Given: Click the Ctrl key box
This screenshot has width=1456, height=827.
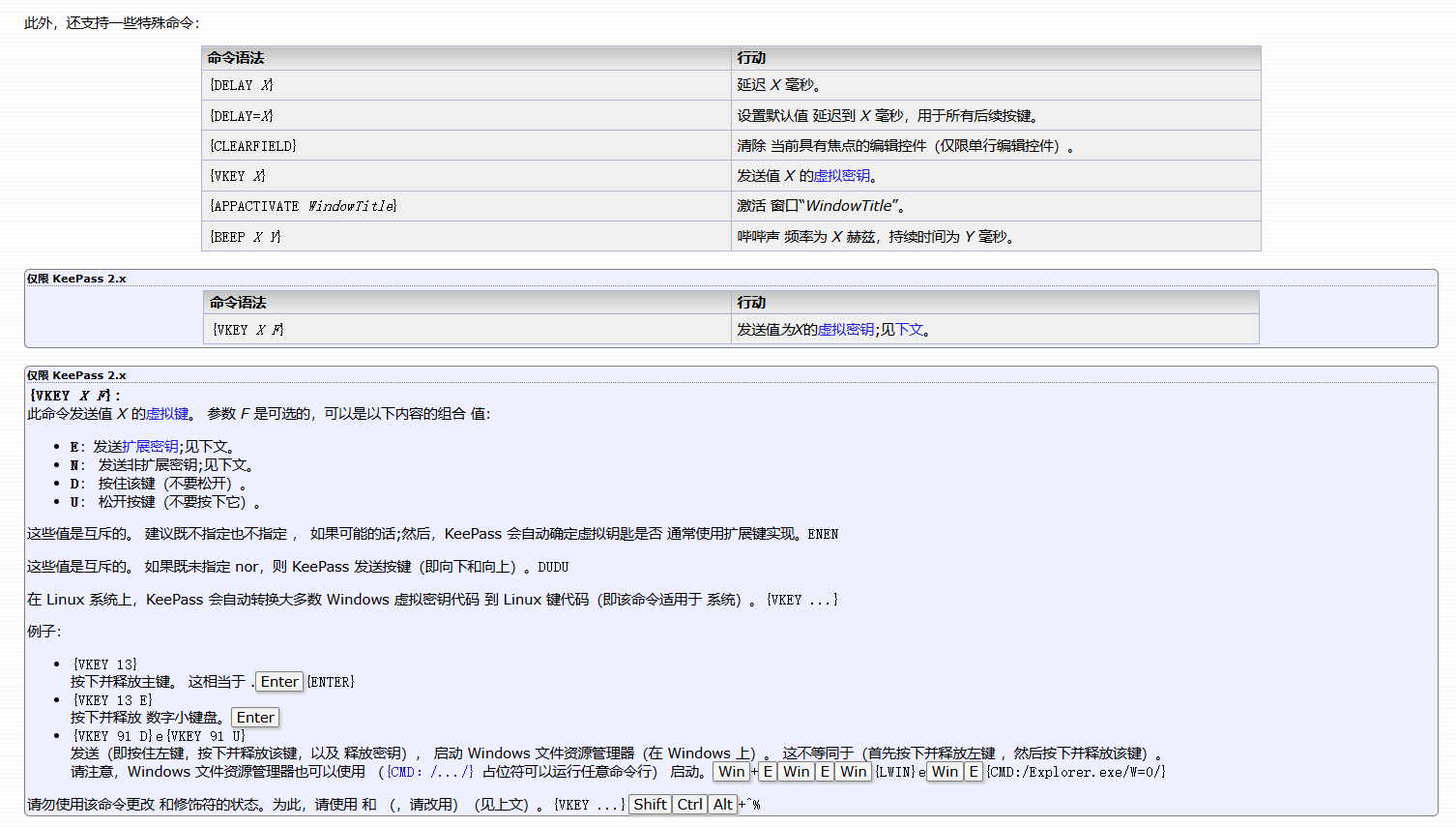Looking at the screenshot, I should (x=689, y=805).
